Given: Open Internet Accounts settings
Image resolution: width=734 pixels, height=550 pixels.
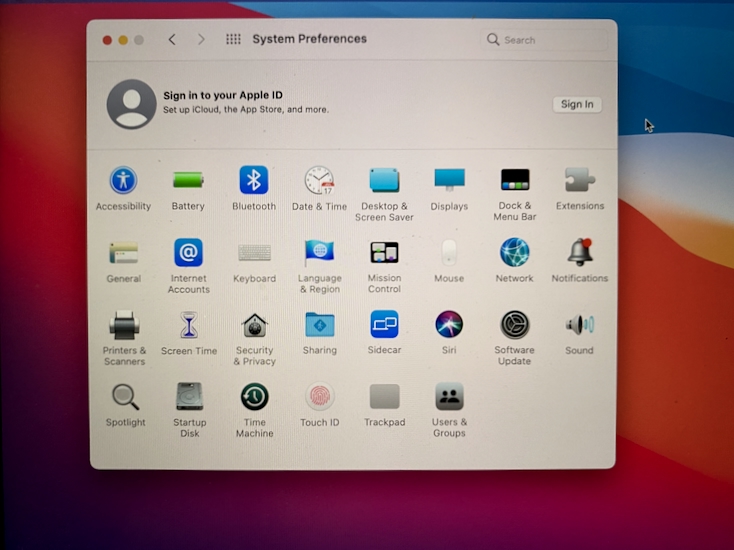Looking at the screenshot, I should [188, 253].
